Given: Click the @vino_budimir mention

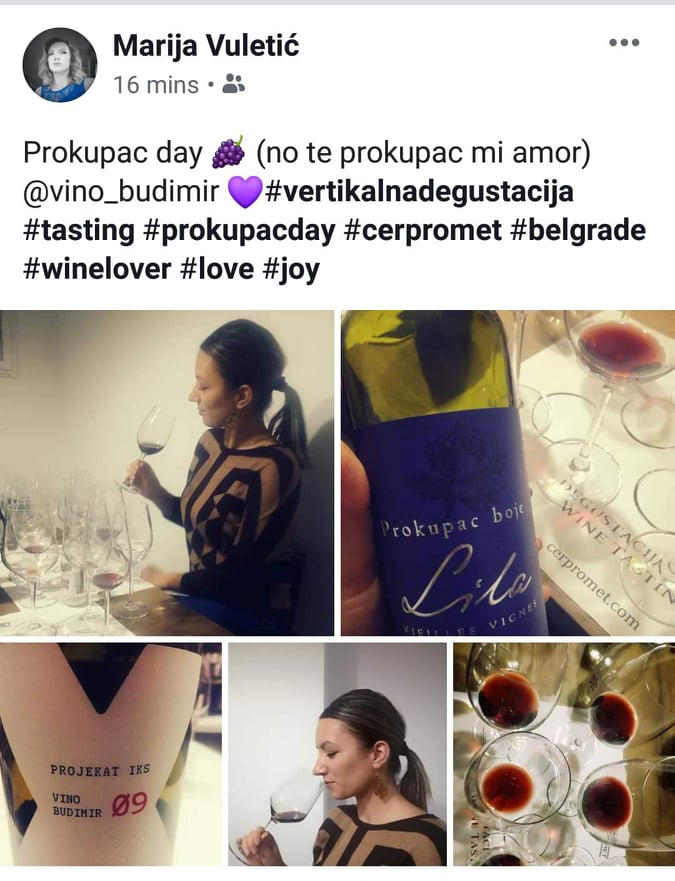Looking at the screenshot, I should click(121, 192).
